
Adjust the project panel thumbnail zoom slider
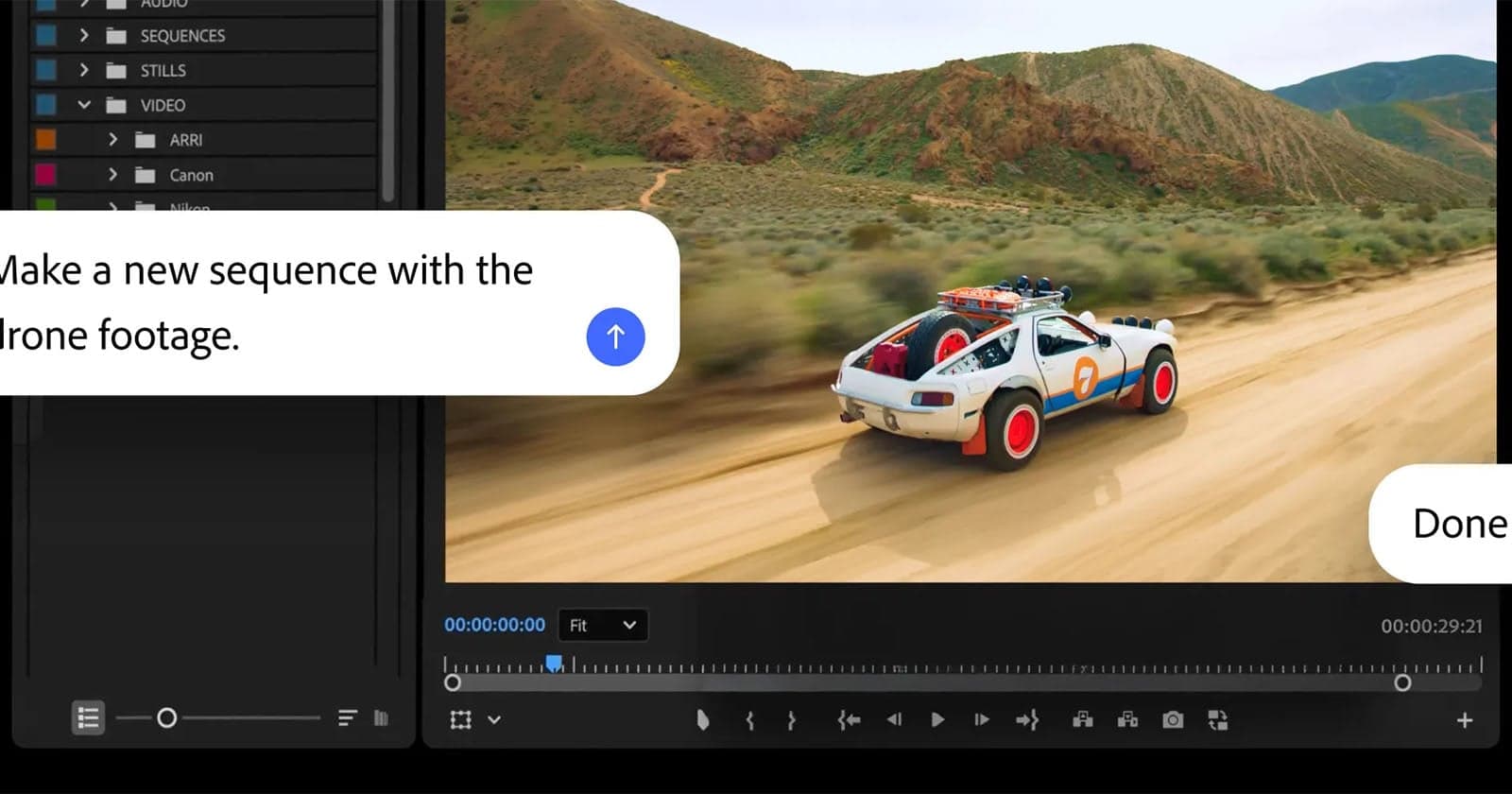tap(167, 718)
